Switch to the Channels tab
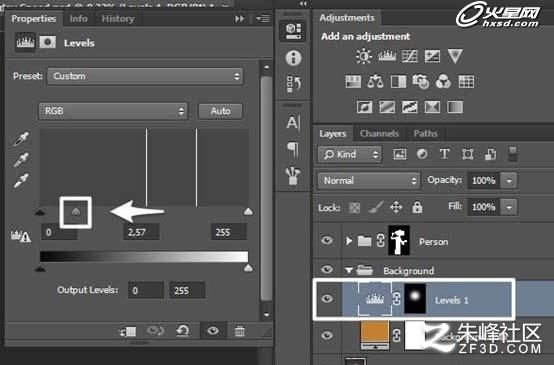The height and width of the screenshot is (365, 554). tap(379, 133)
